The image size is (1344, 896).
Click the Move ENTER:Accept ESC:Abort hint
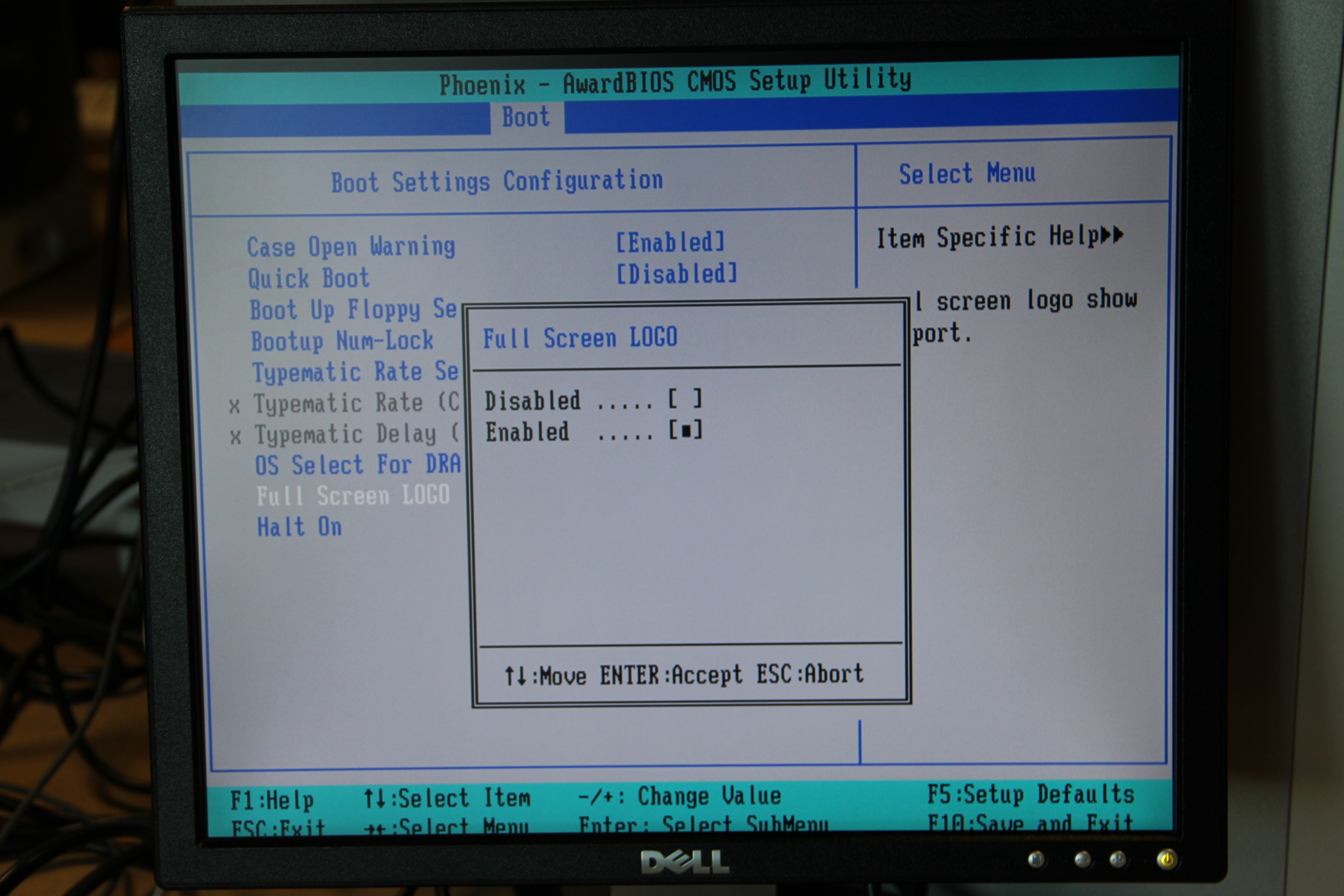(683, 675)
